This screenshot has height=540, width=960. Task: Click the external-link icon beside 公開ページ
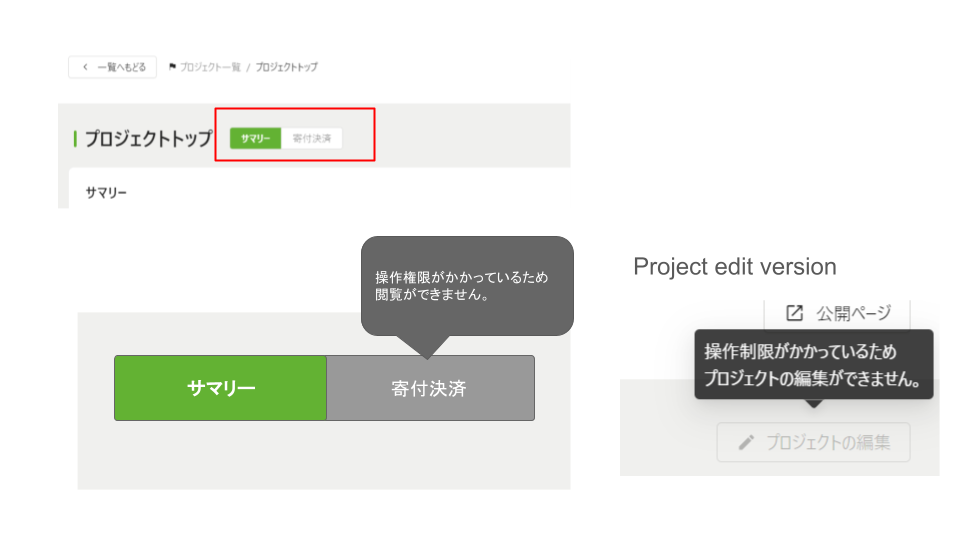coord(794,313)
